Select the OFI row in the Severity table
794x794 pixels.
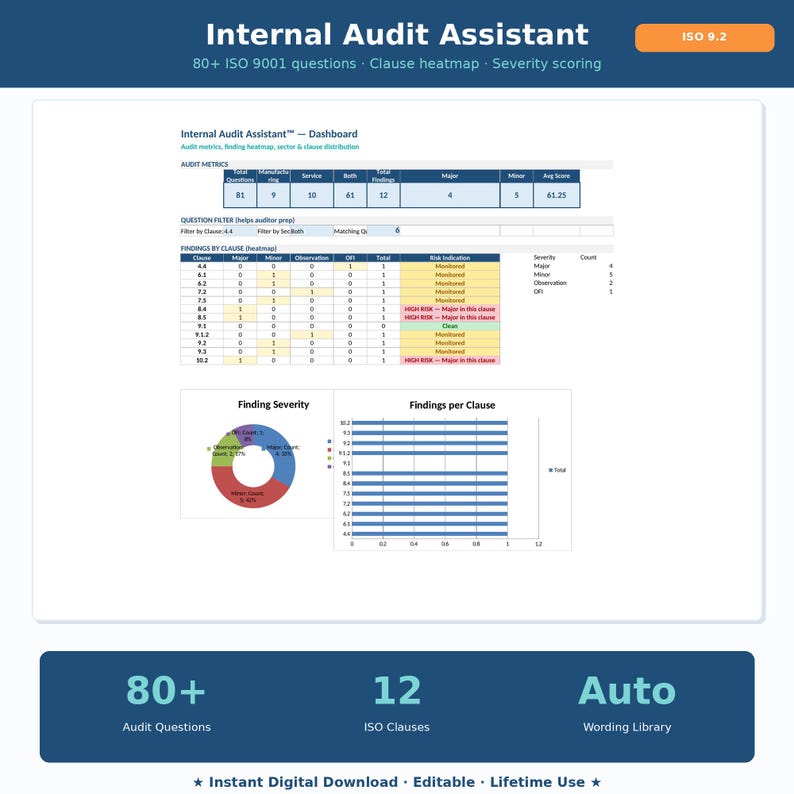573,292
